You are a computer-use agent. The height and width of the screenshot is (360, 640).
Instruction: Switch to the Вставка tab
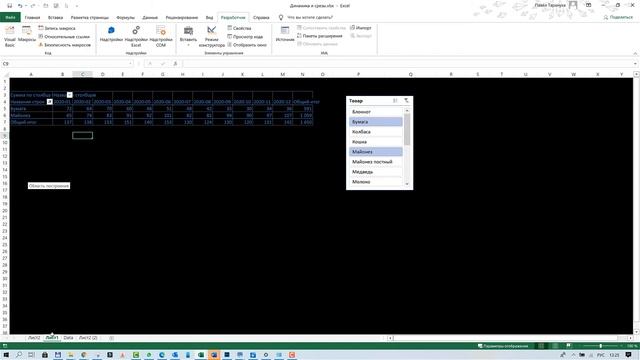(55, 18)
